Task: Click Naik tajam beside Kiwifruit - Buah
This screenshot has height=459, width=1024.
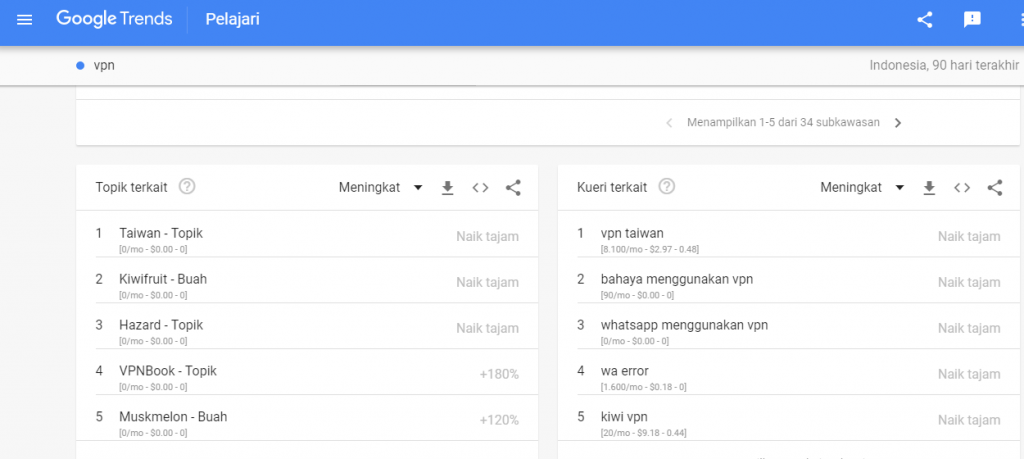Action: pyautogui.click(x=488, y=283)
